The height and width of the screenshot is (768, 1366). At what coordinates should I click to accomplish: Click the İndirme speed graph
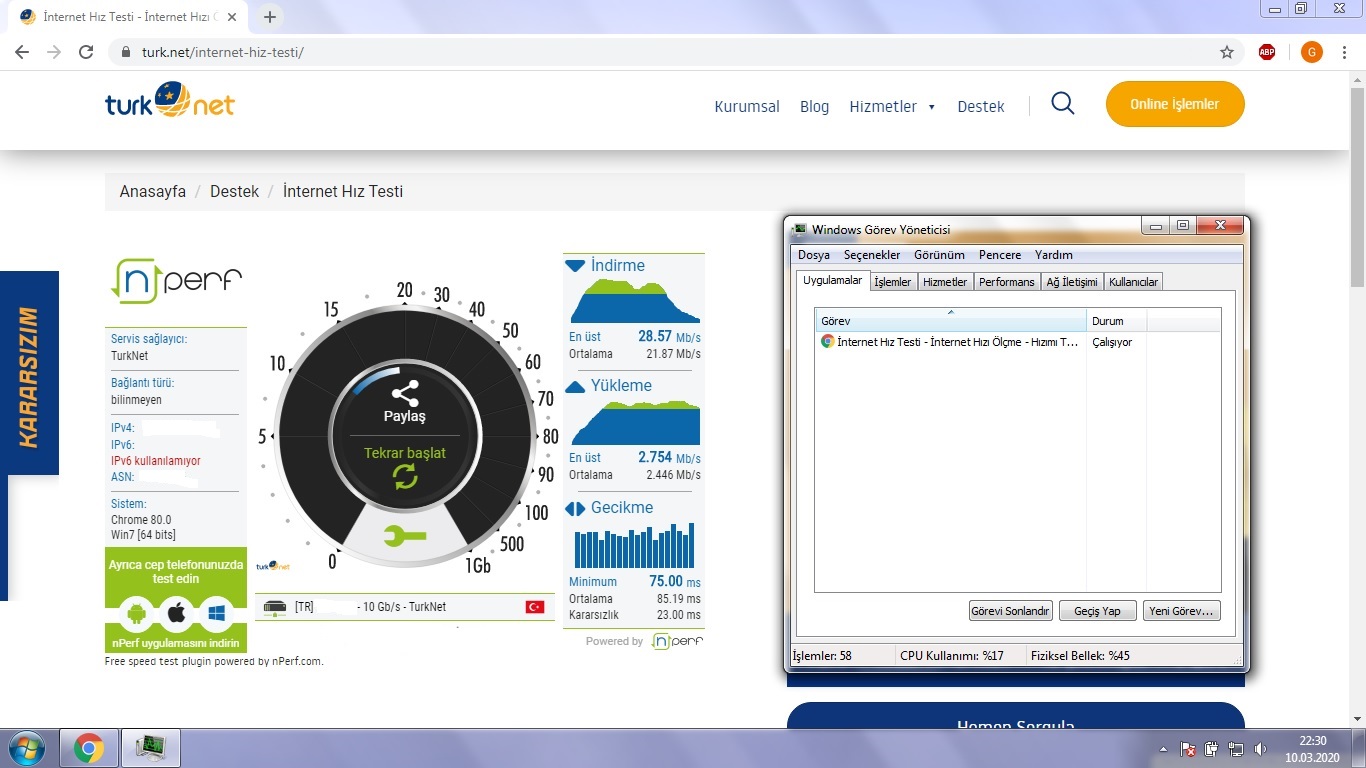pyautogui.click(x=636, y=301)
